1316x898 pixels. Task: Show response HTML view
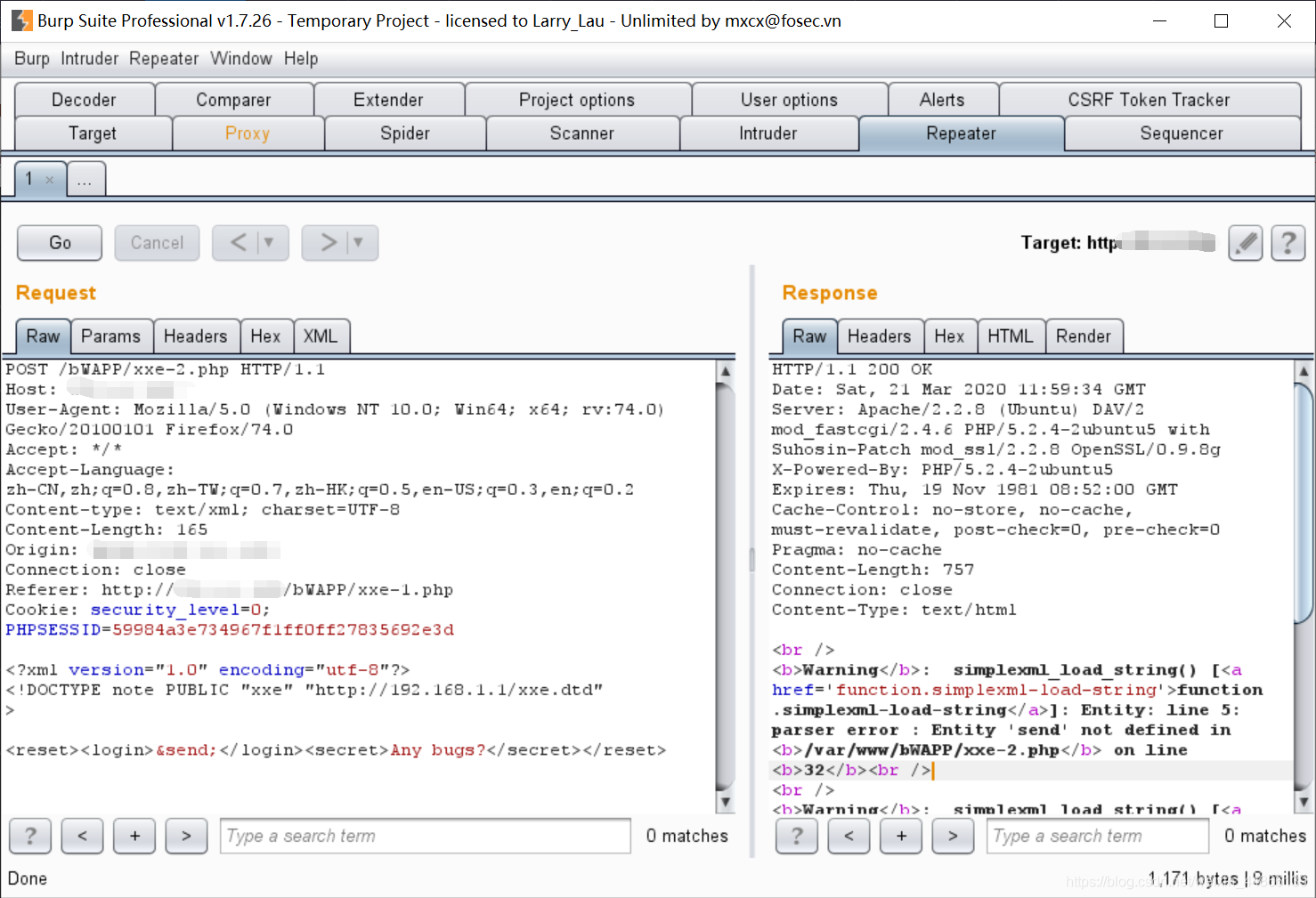[x=1011, y=336]
